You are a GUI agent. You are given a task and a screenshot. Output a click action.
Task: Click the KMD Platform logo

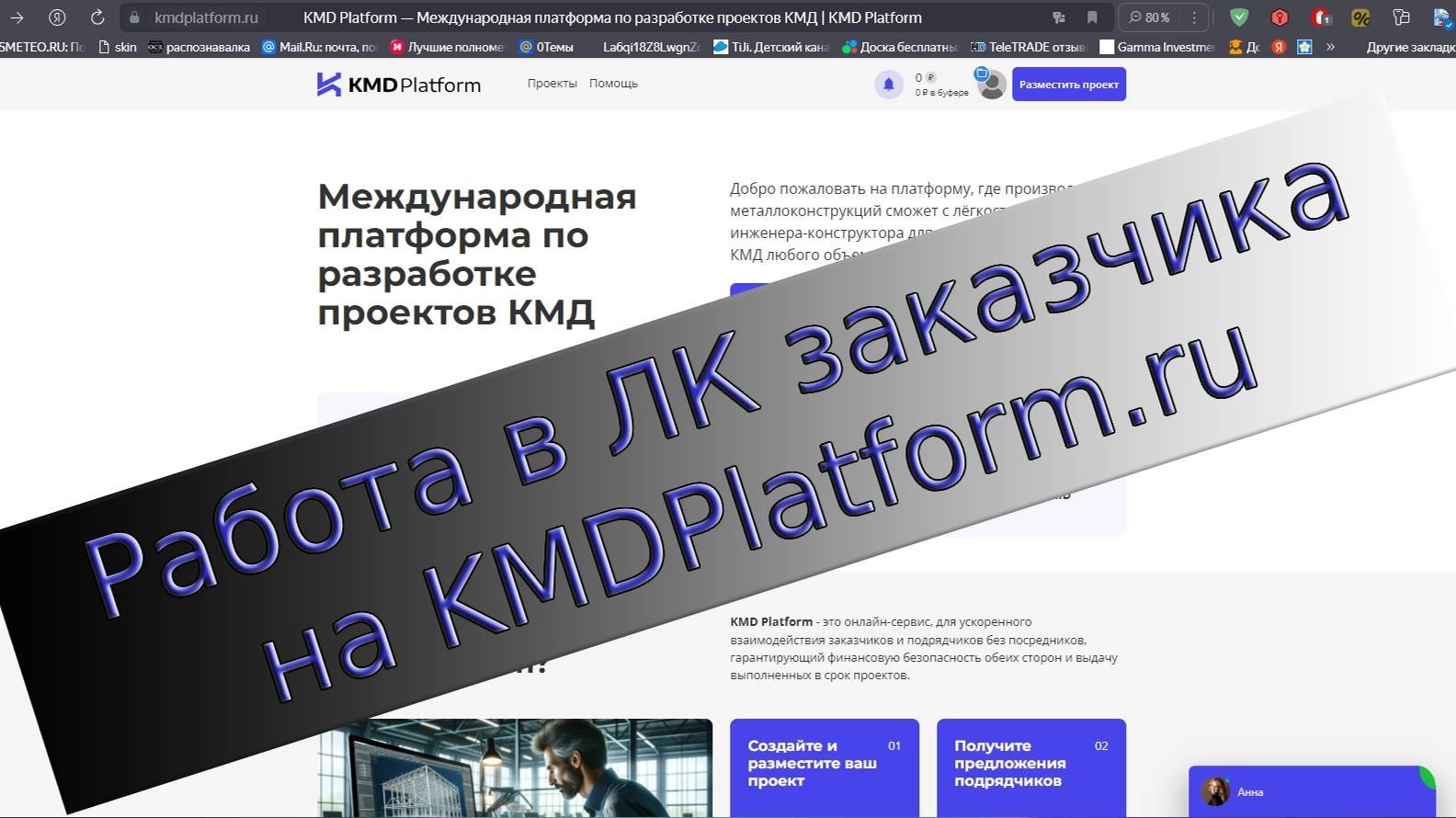tap(399, 85)
